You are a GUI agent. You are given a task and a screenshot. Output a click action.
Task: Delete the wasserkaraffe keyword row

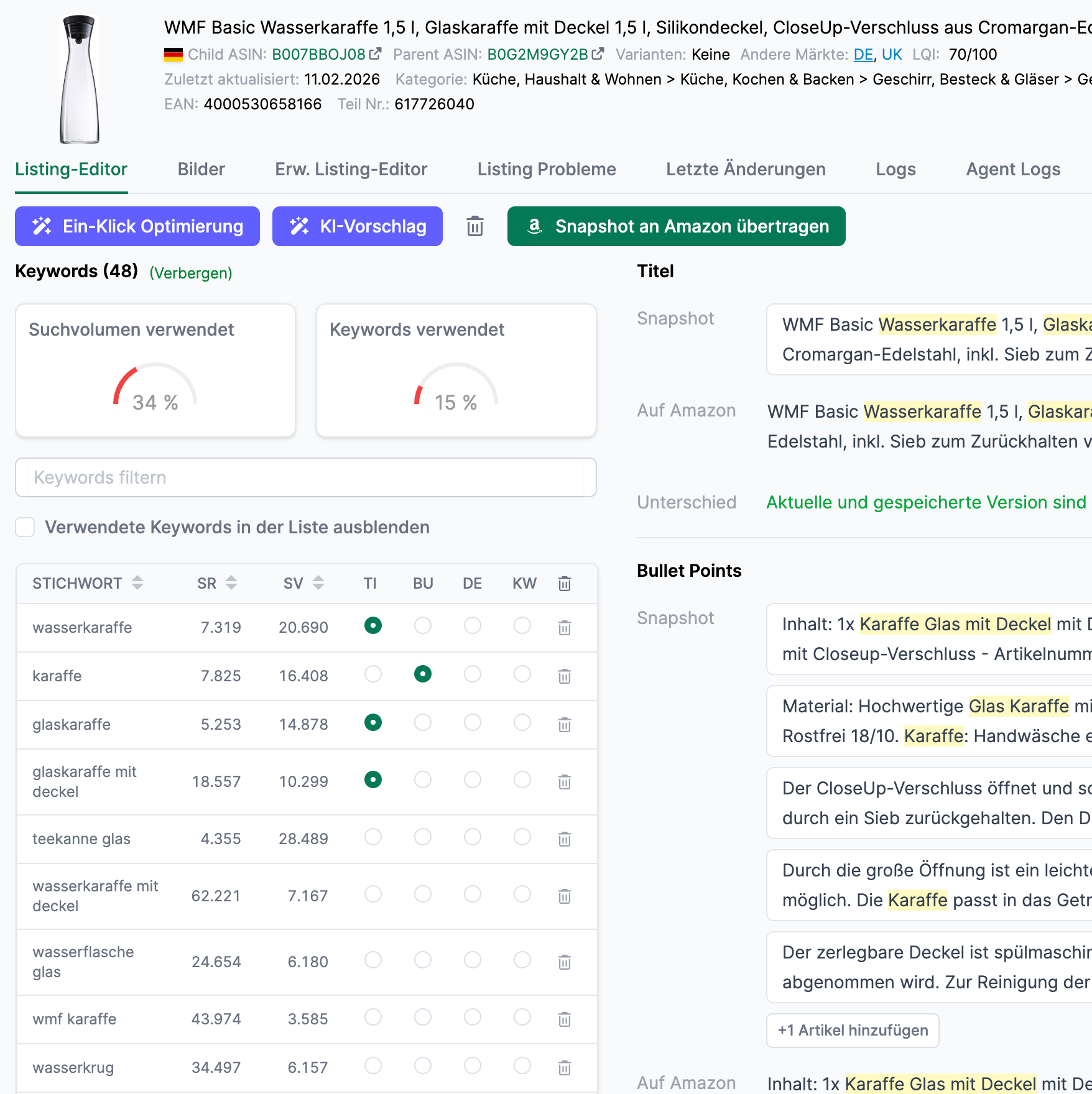click(x=564, y=628)
